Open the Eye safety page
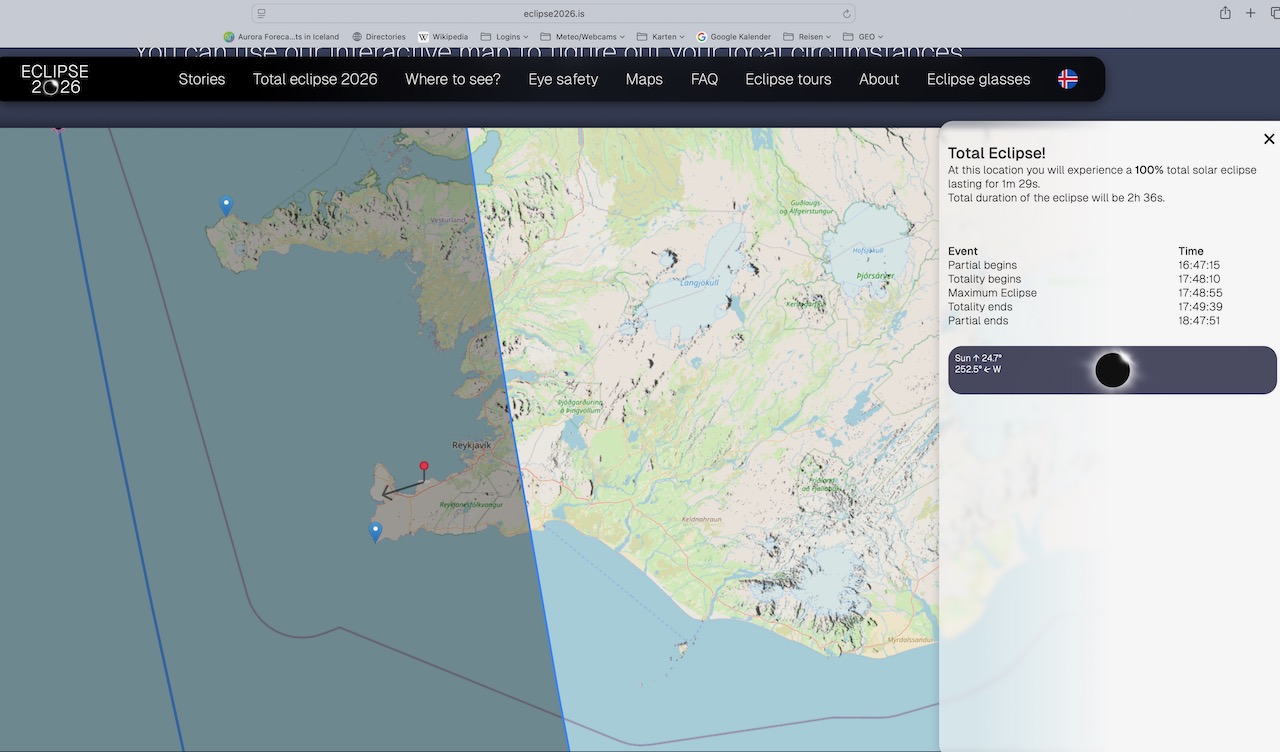Image resolution: width=1280 pixels, height=752 pixels. coord(563,79)
